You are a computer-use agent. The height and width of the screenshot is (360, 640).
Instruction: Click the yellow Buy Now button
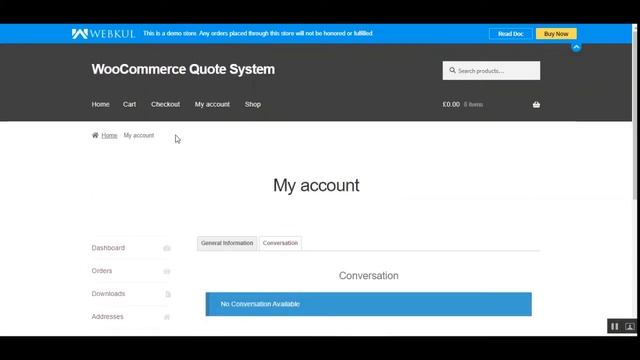[556, 34]
